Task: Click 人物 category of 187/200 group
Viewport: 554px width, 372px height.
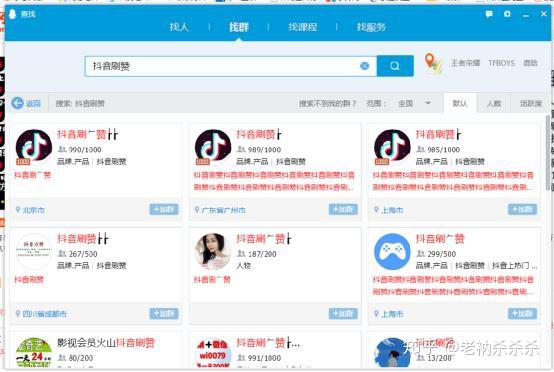Action: [243, 266]
